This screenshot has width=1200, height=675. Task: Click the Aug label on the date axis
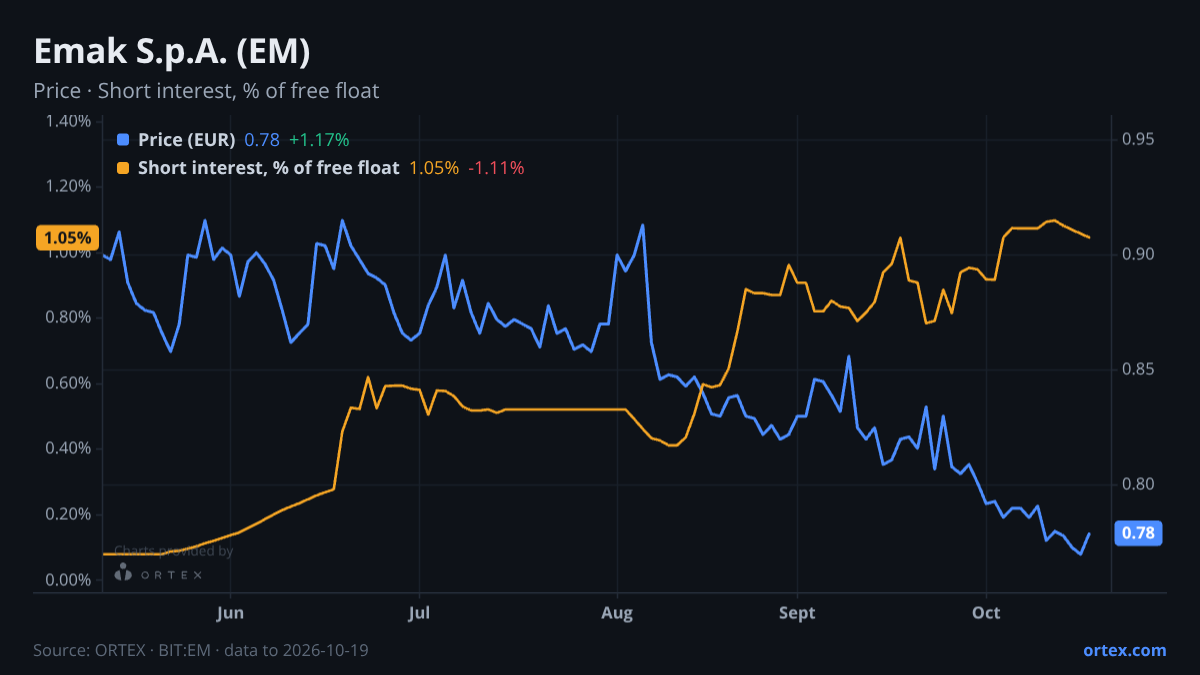click(617, 612)
